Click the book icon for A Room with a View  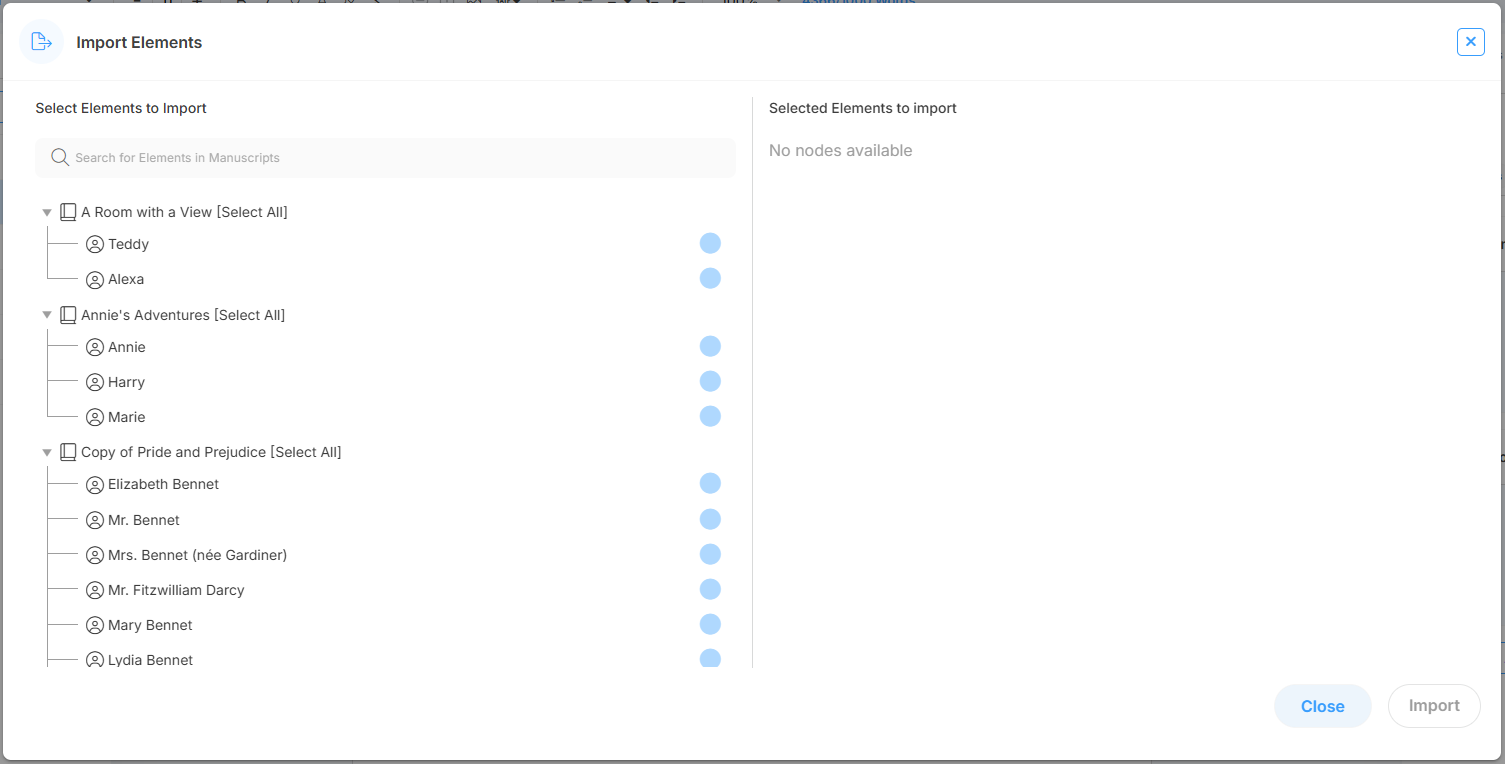[x=68, y=212]
